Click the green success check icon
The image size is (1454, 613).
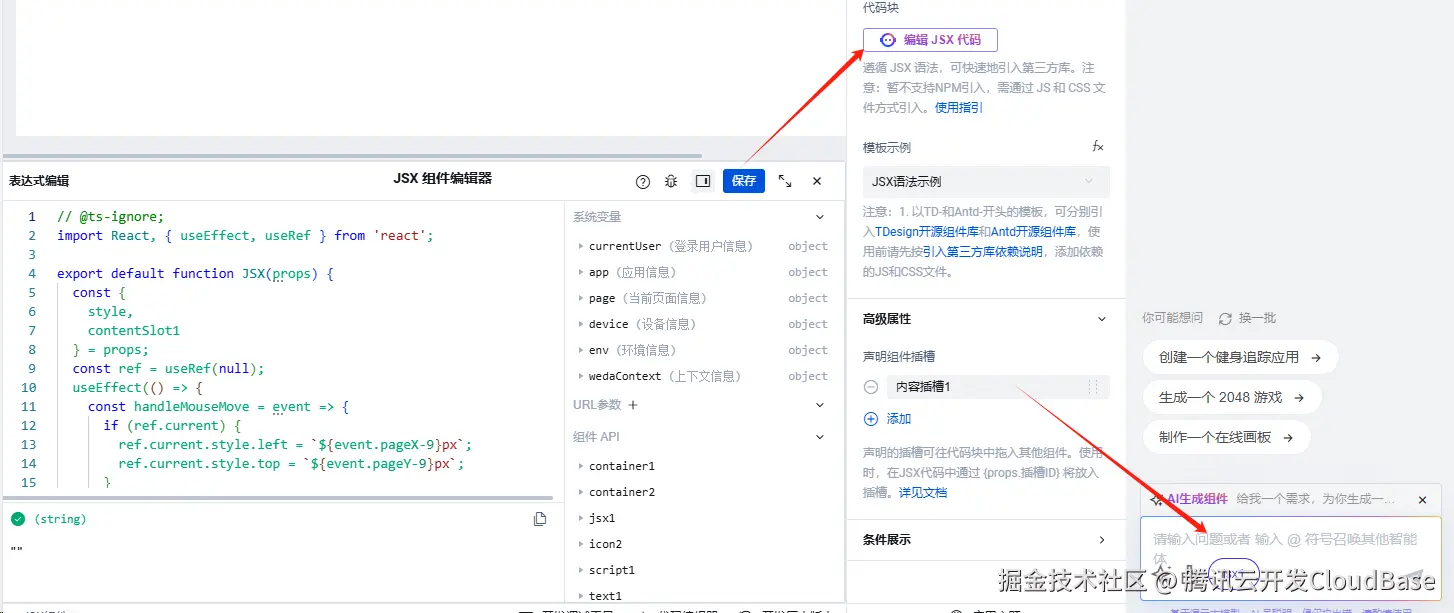point(18,519)
